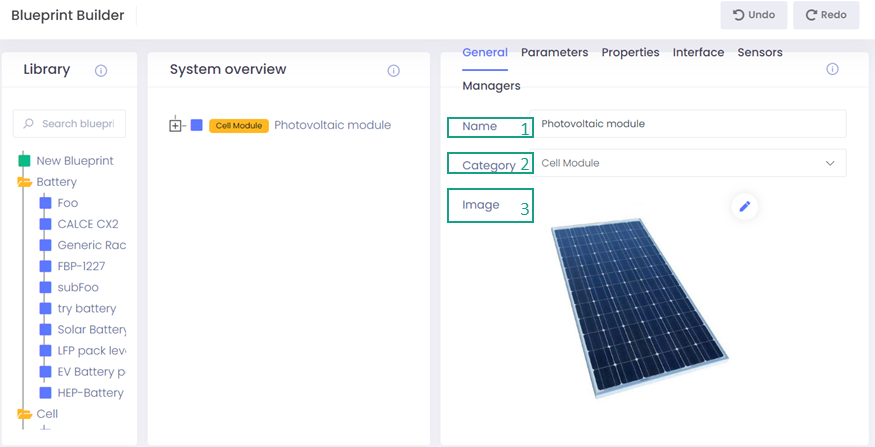875x447 pixels.
Task: Click the System overview info icon
Action: pos(393,71)
